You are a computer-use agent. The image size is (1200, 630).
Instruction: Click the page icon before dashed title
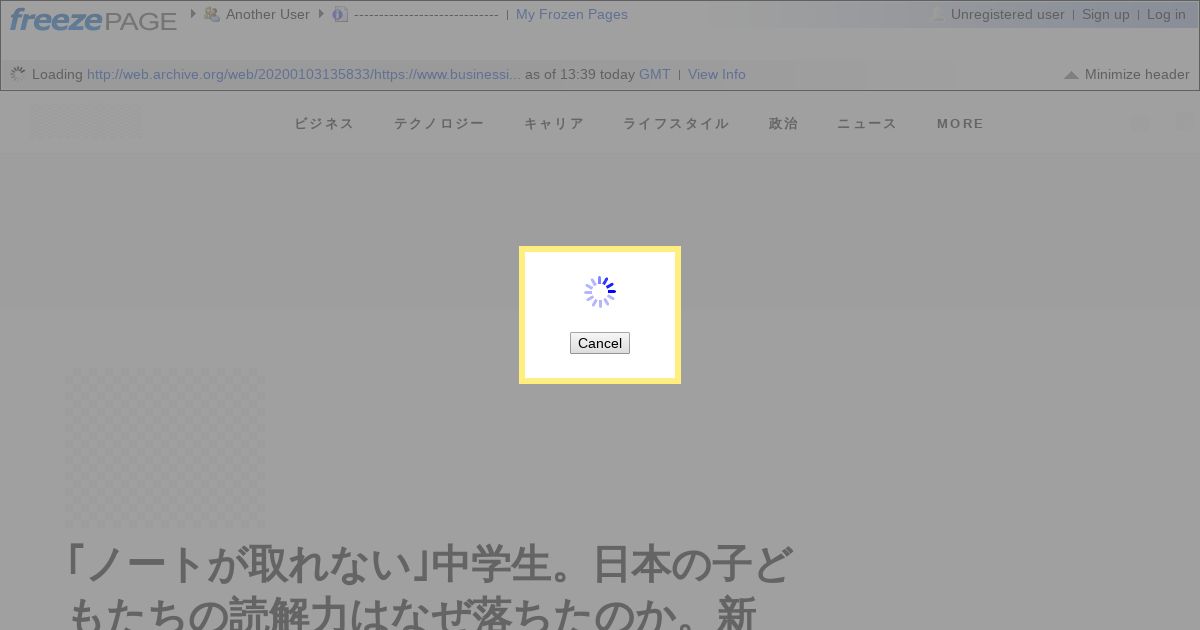[x=340, y=14]
